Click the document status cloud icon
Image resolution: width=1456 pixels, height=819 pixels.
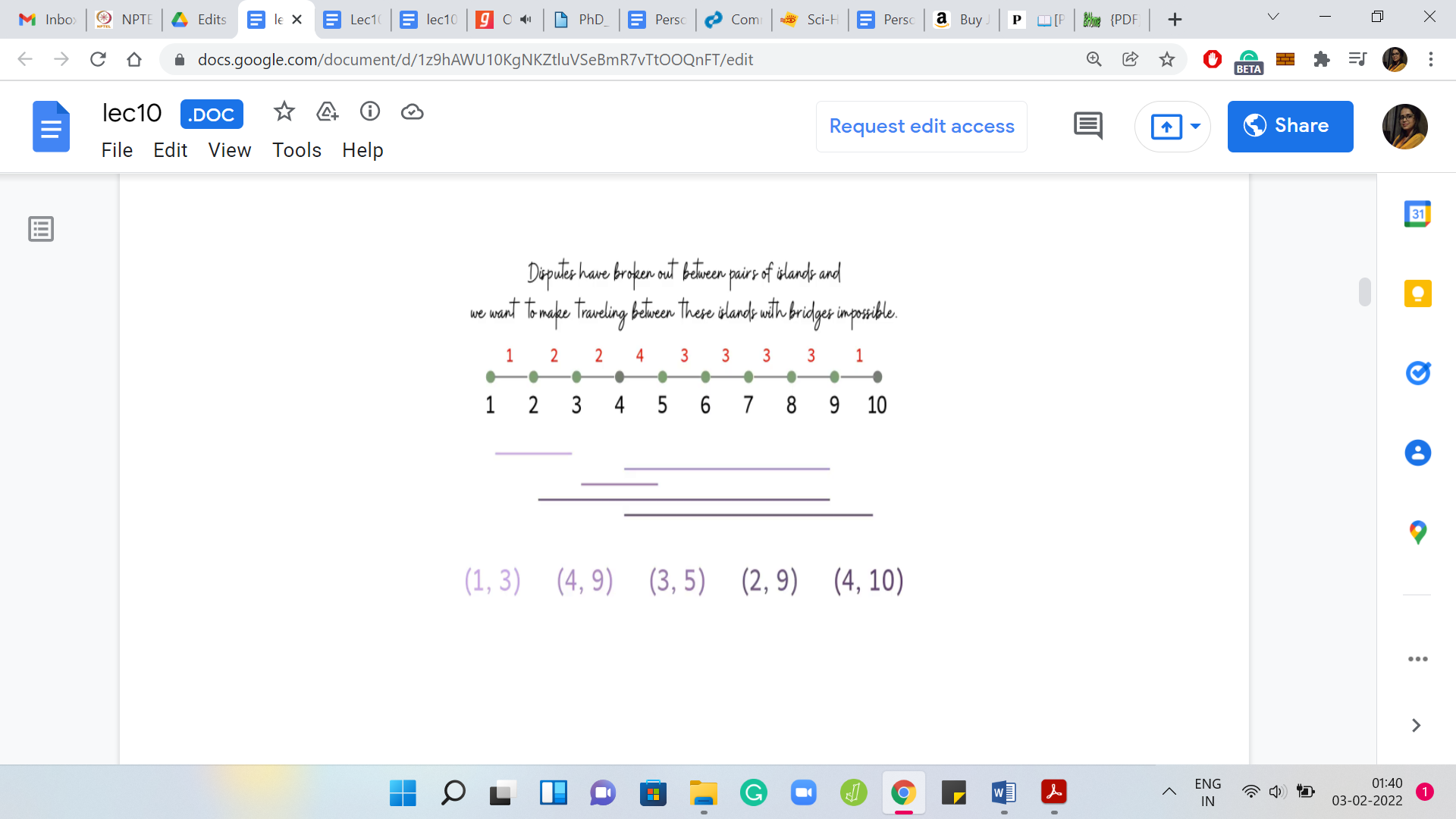pyautogui.click(x=413, y=112)
